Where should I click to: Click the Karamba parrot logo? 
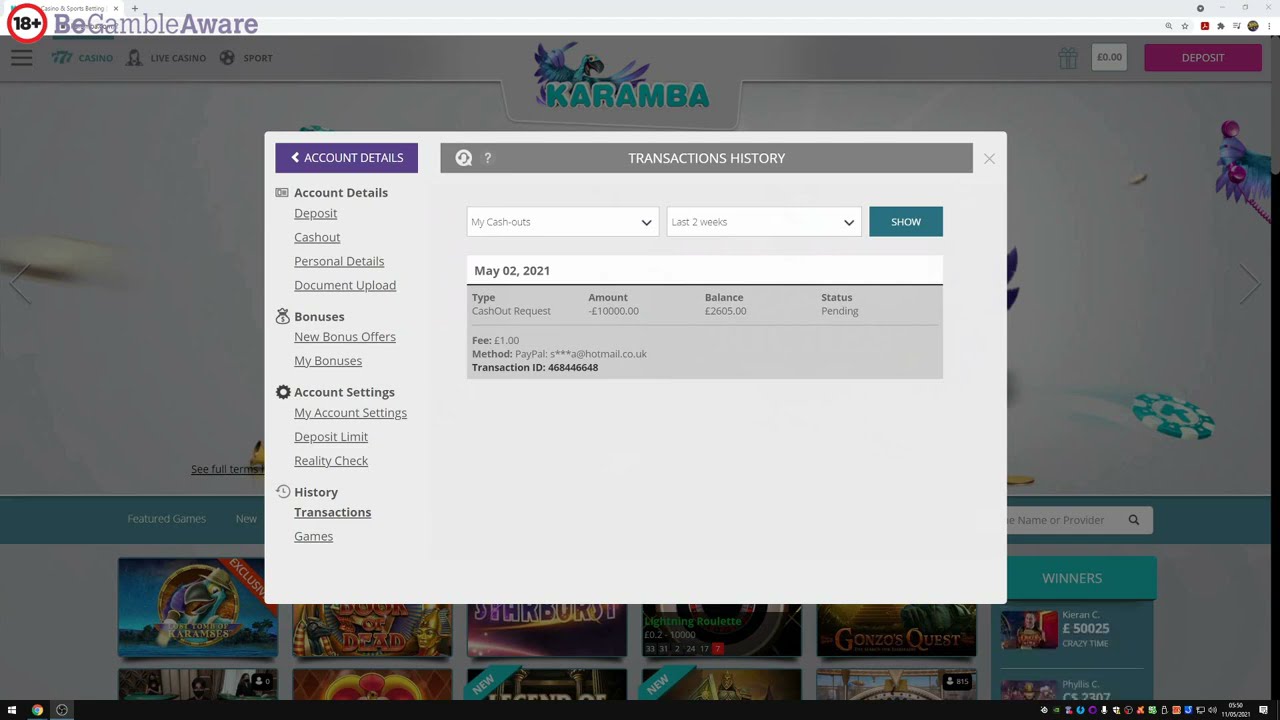[x=621, y=77]
